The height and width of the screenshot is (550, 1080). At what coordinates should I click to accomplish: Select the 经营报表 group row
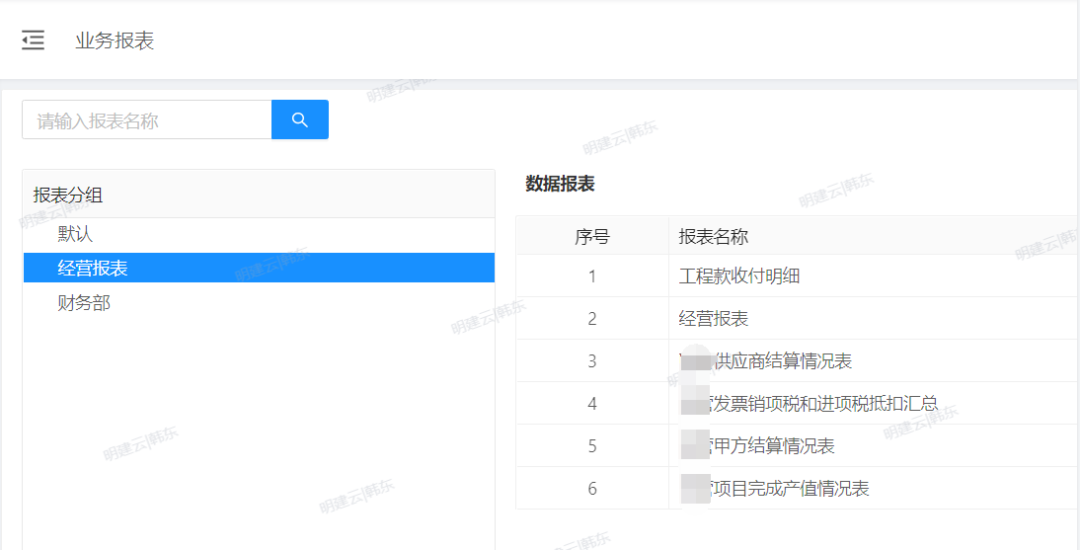(x=259, y=268)
